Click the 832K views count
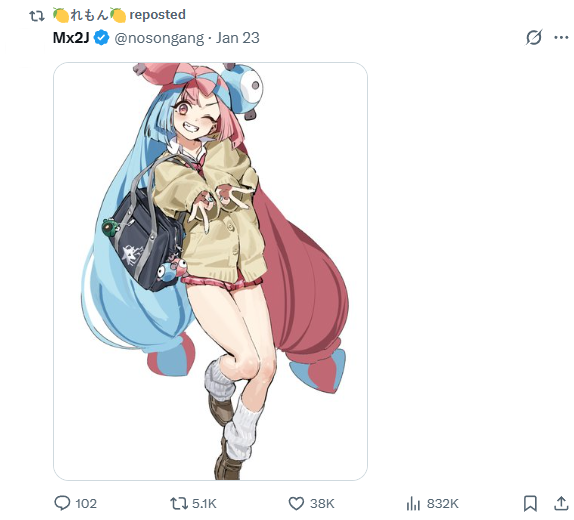 click(x=443, y=504)
